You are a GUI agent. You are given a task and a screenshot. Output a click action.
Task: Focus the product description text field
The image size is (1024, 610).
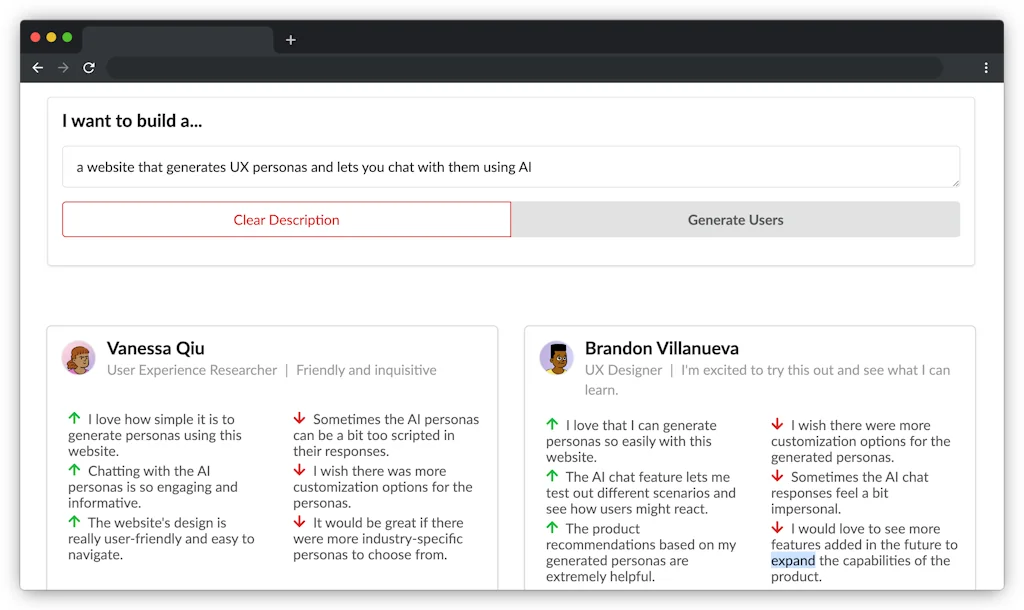510,167
